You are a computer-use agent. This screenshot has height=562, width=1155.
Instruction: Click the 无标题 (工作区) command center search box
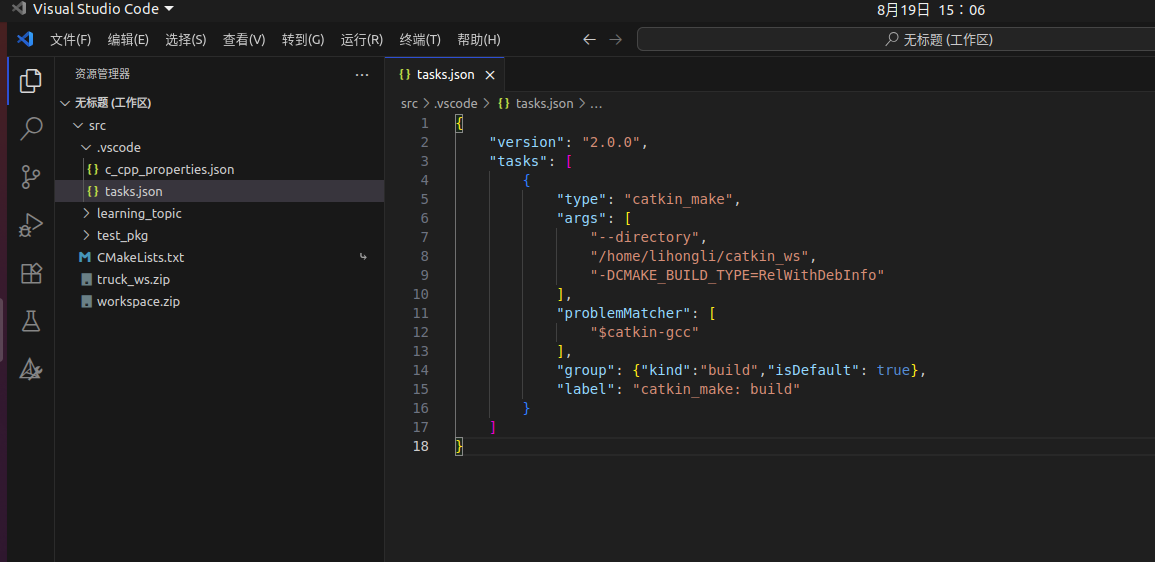tap(896, 40)
